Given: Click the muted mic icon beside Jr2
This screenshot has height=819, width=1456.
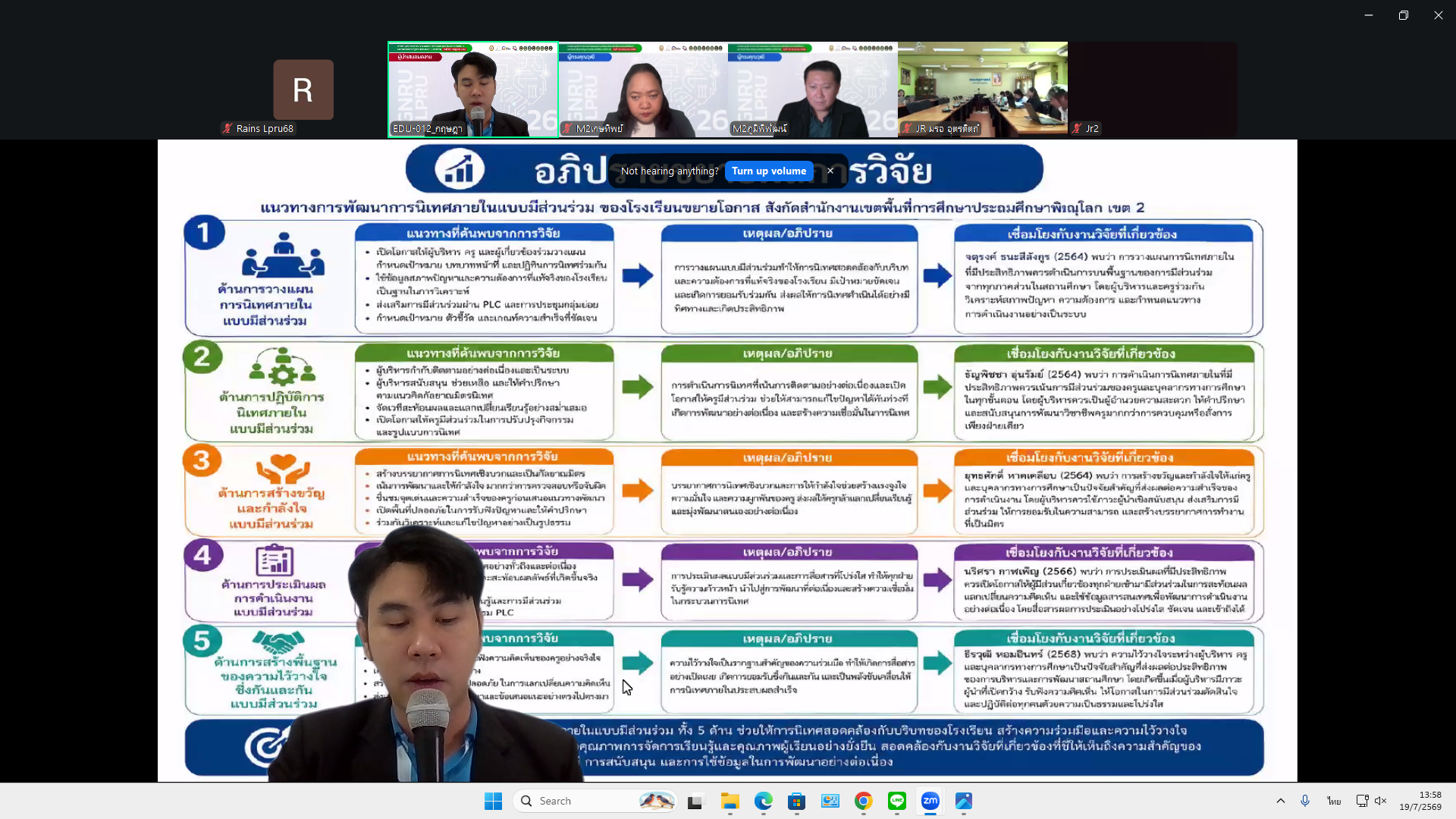Looking at the screenshot, I should pyautogui.click(x=1077, y=128).
